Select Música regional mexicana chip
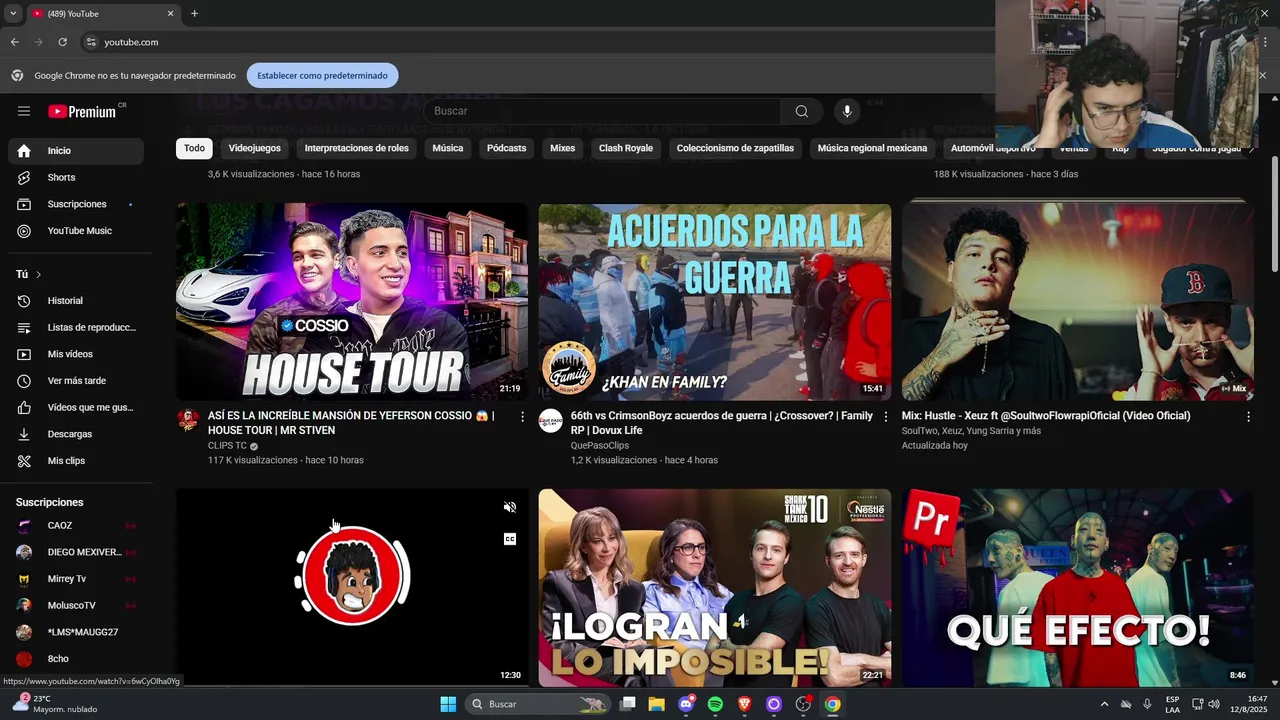Viewport: 1280px width, 720px height. click(872, 148)
